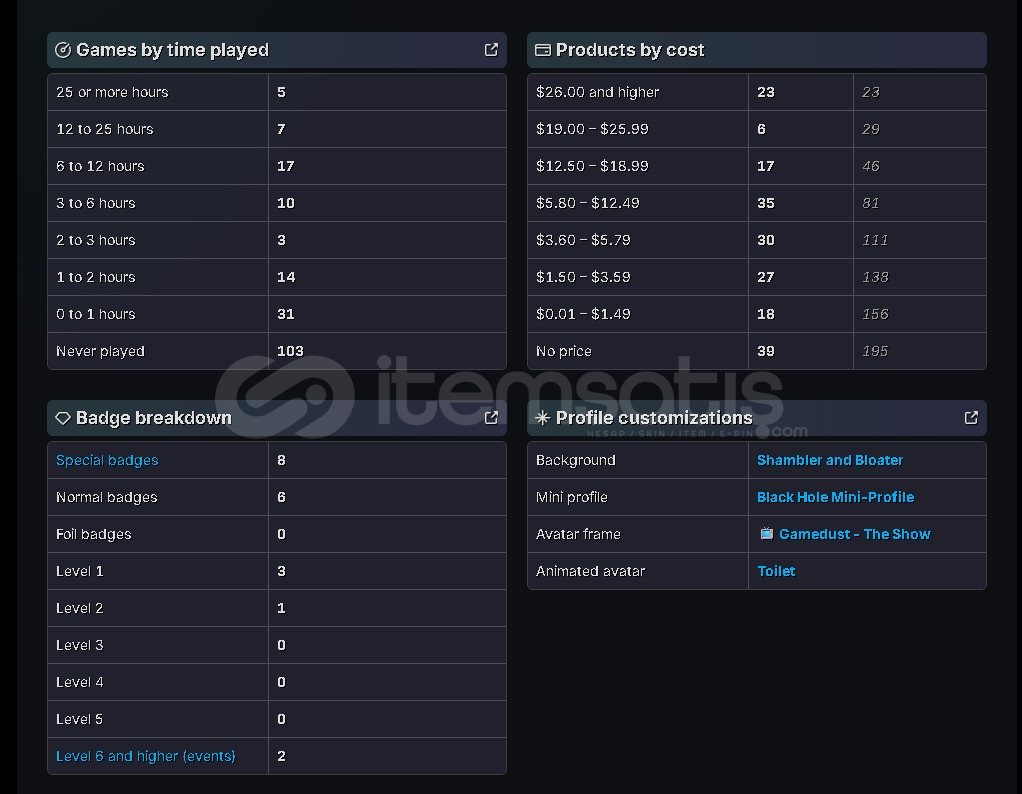
Task: Click the Badge breakdown diamond icon
Action: coord(63,418)
